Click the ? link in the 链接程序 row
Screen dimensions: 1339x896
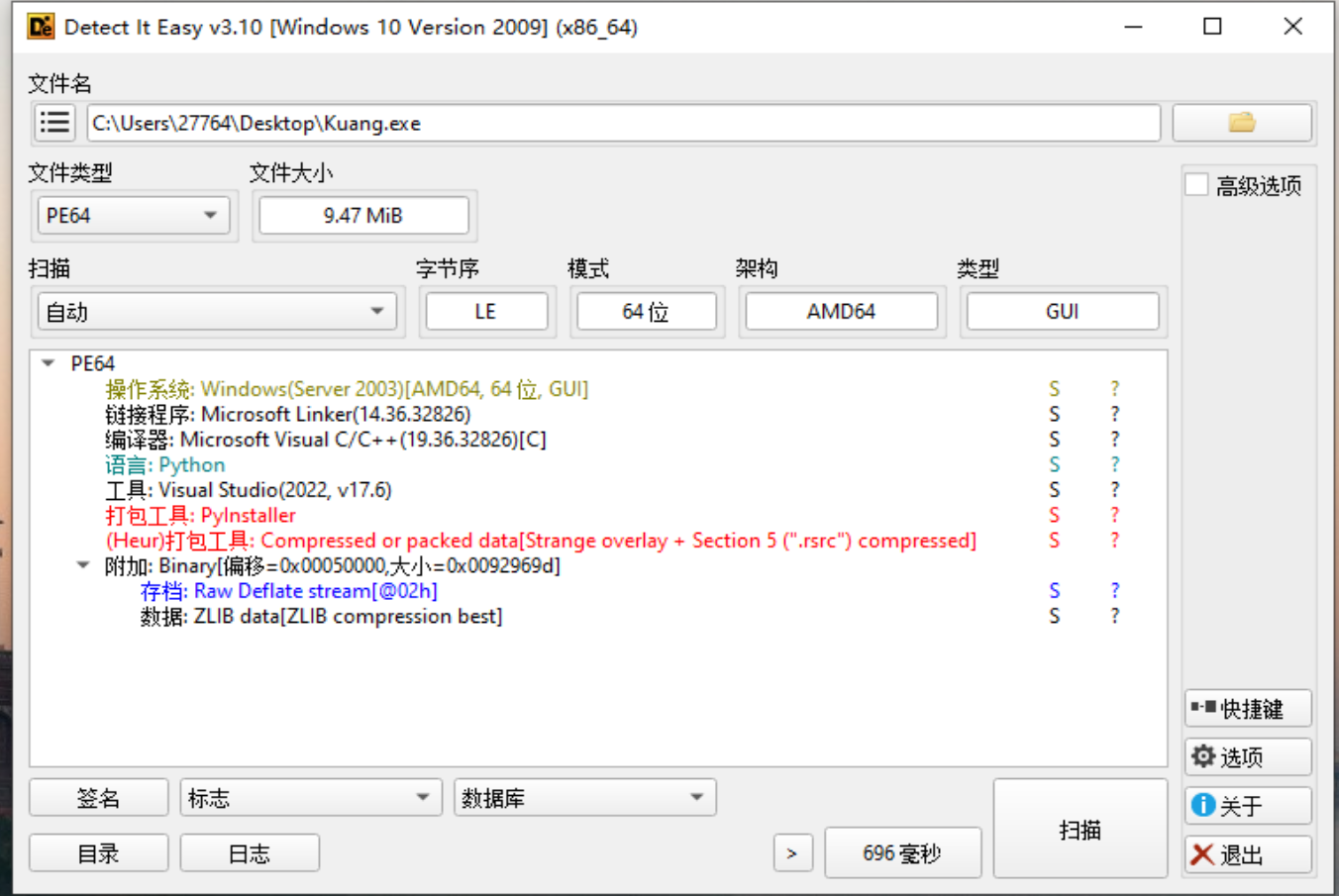coord(1115,414)
